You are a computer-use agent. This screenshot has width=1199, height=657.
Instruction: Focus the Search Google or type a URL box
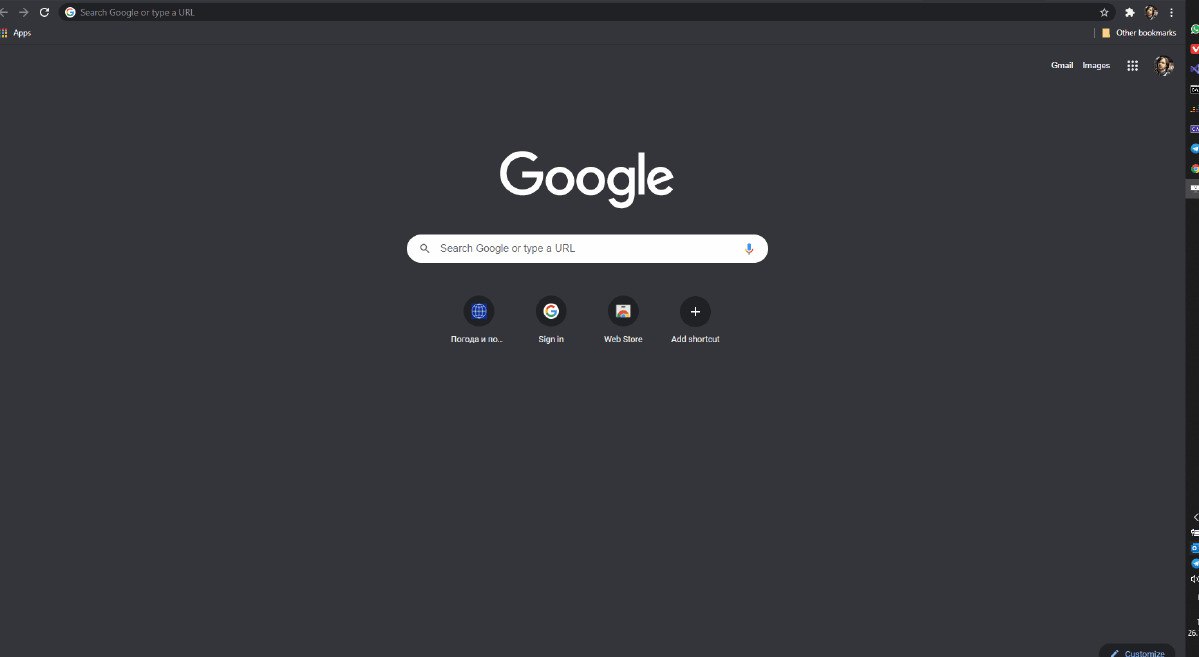[587, 249]
